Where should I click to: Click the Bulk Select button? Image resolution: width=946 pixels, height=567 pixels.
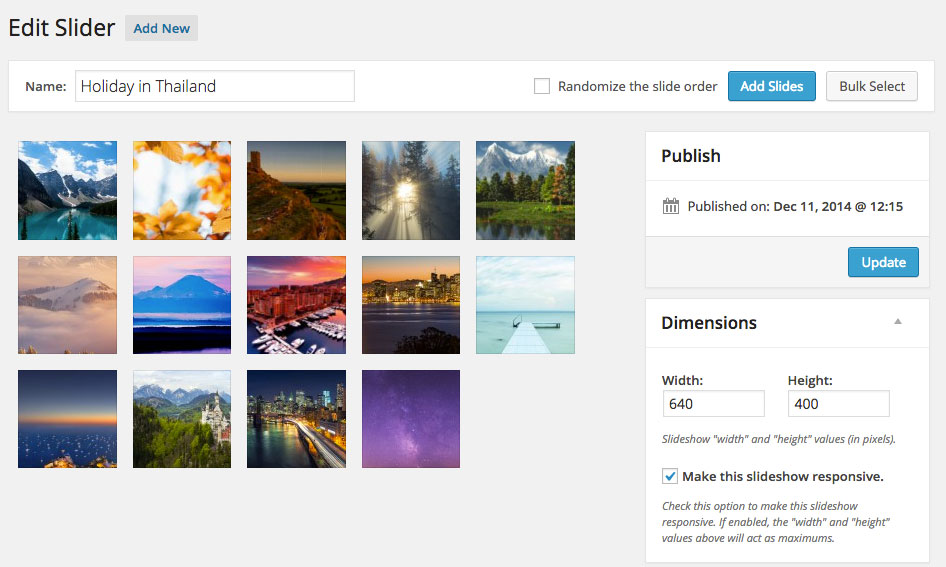871,86
